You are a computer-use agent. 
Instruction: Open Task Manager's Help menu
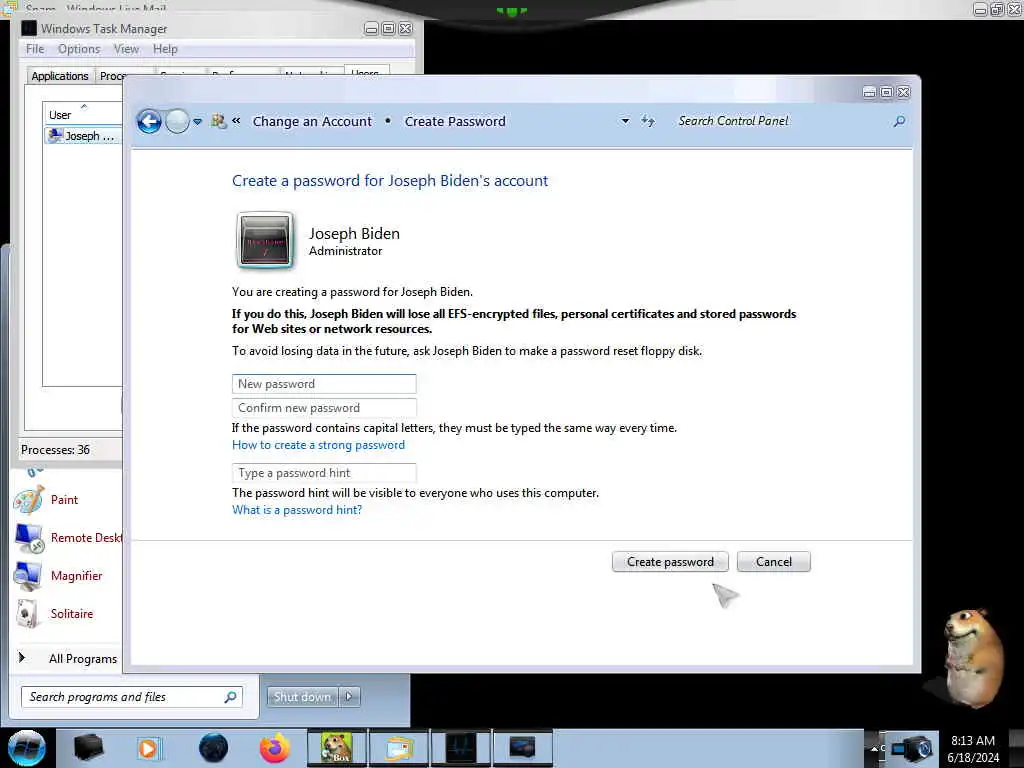[165, 49]
